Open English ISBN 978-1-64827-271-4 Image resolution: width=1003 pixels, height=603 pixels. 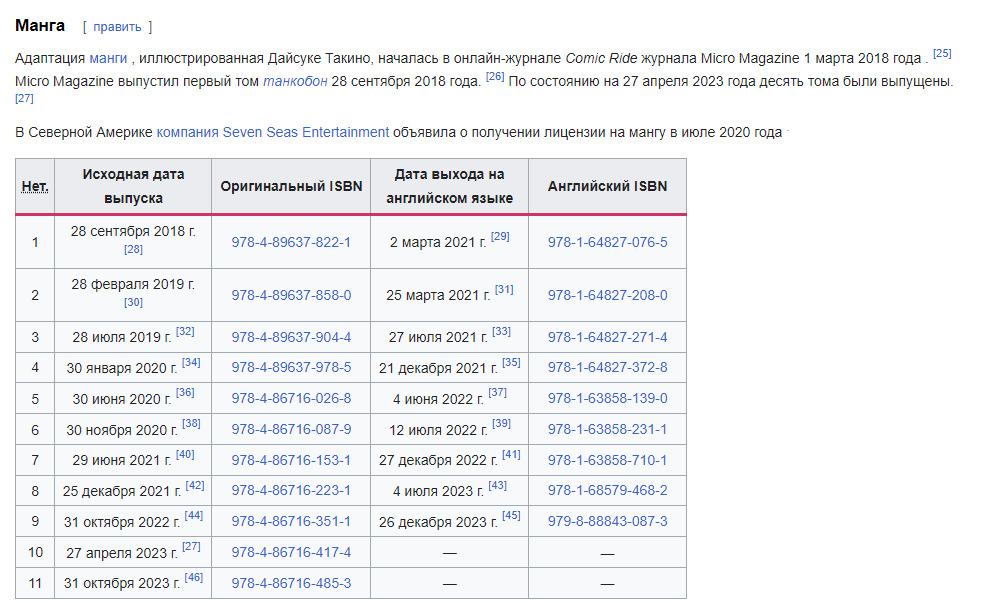pos(607,337)
